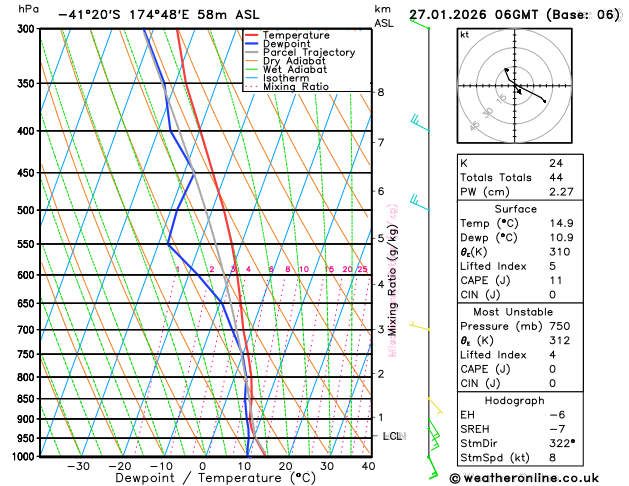Click the -30 temperature axis label
This screenshot has width=629, height=486.
[x=78, y=466]
